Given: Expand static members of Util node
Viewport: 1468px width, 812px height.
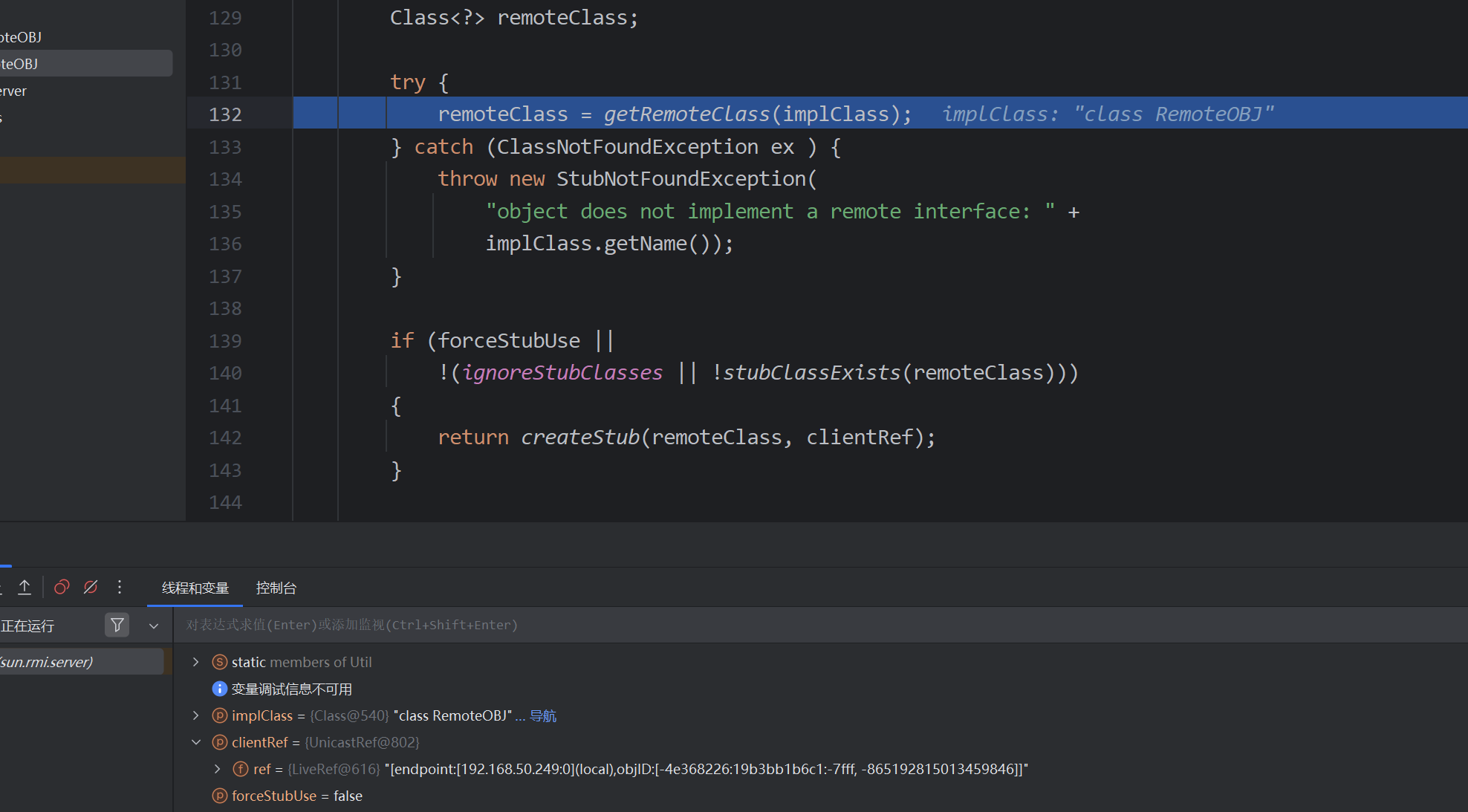Looking at the screenshot, I should pyautogui.click(x=196, y=662).
